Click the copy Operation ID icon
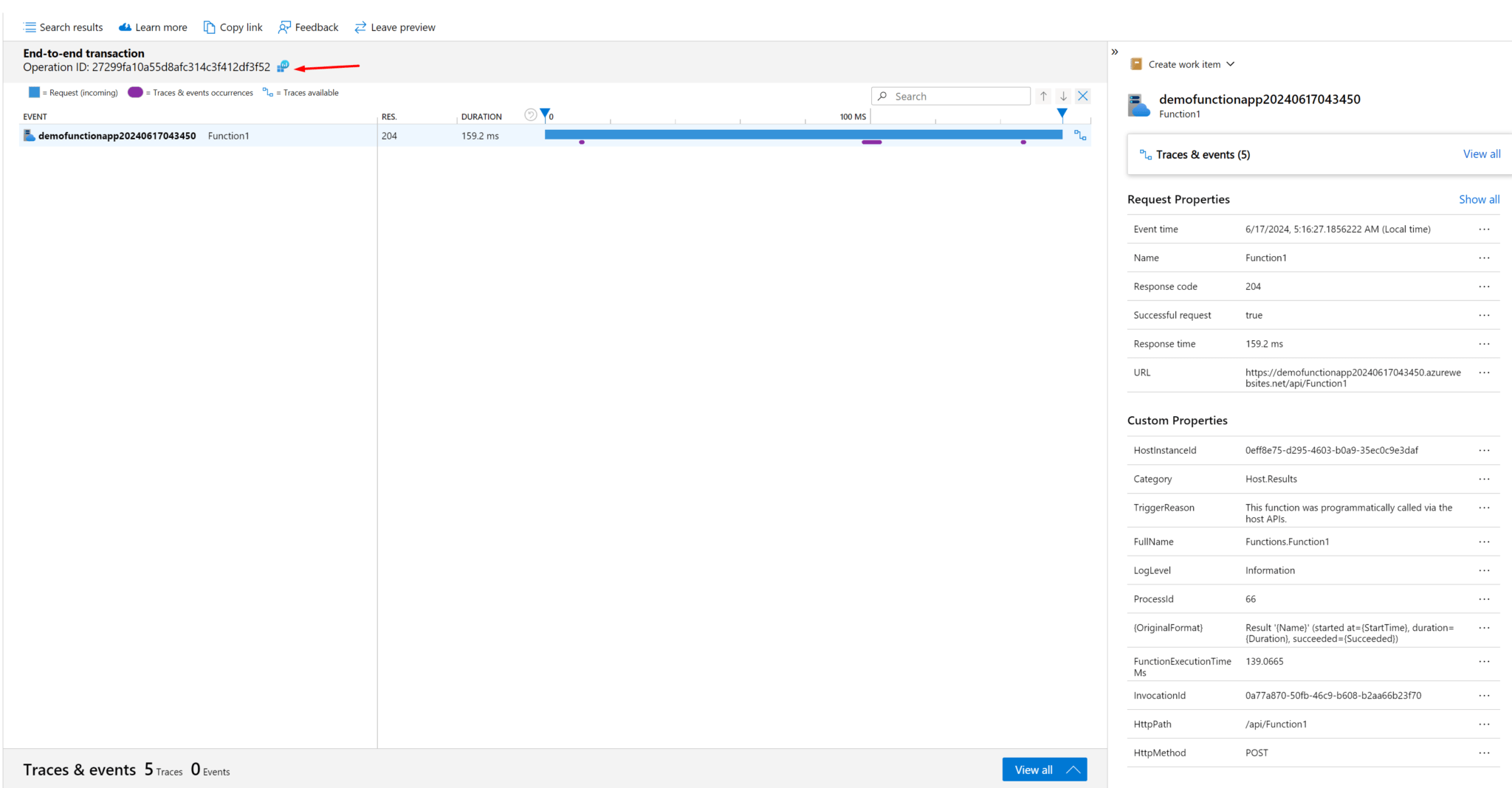This screenshot has width=1512, height=788. tap(282, 66)
